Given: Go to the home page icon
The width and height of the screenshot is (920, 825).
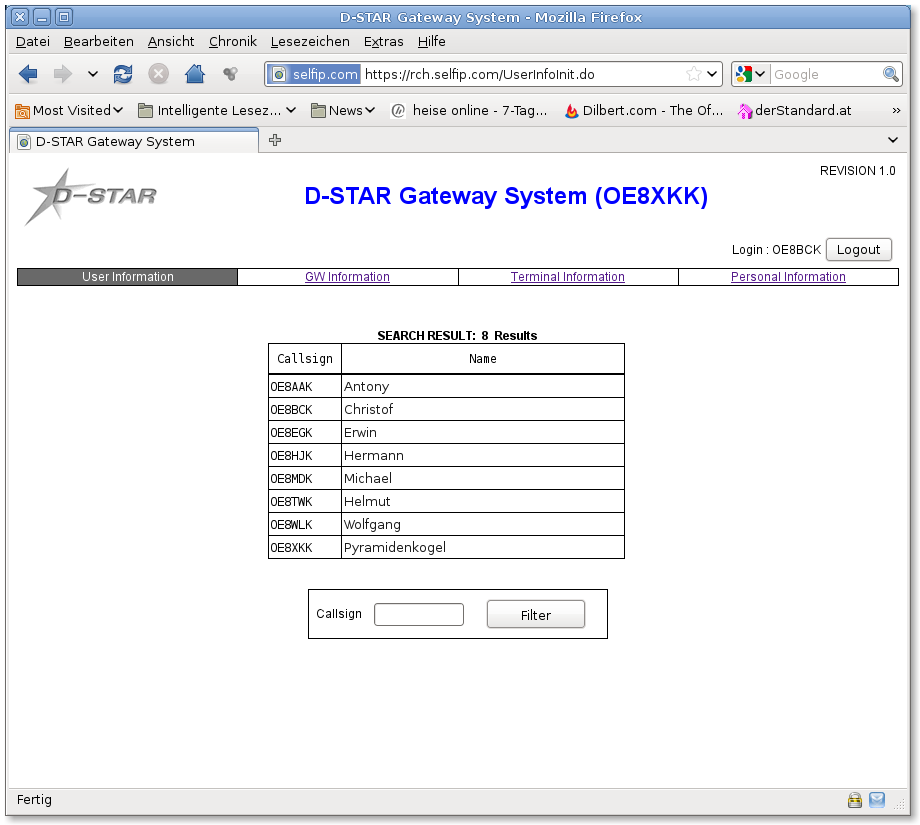Looking at the screenshot, I should (x=195, y=74).
